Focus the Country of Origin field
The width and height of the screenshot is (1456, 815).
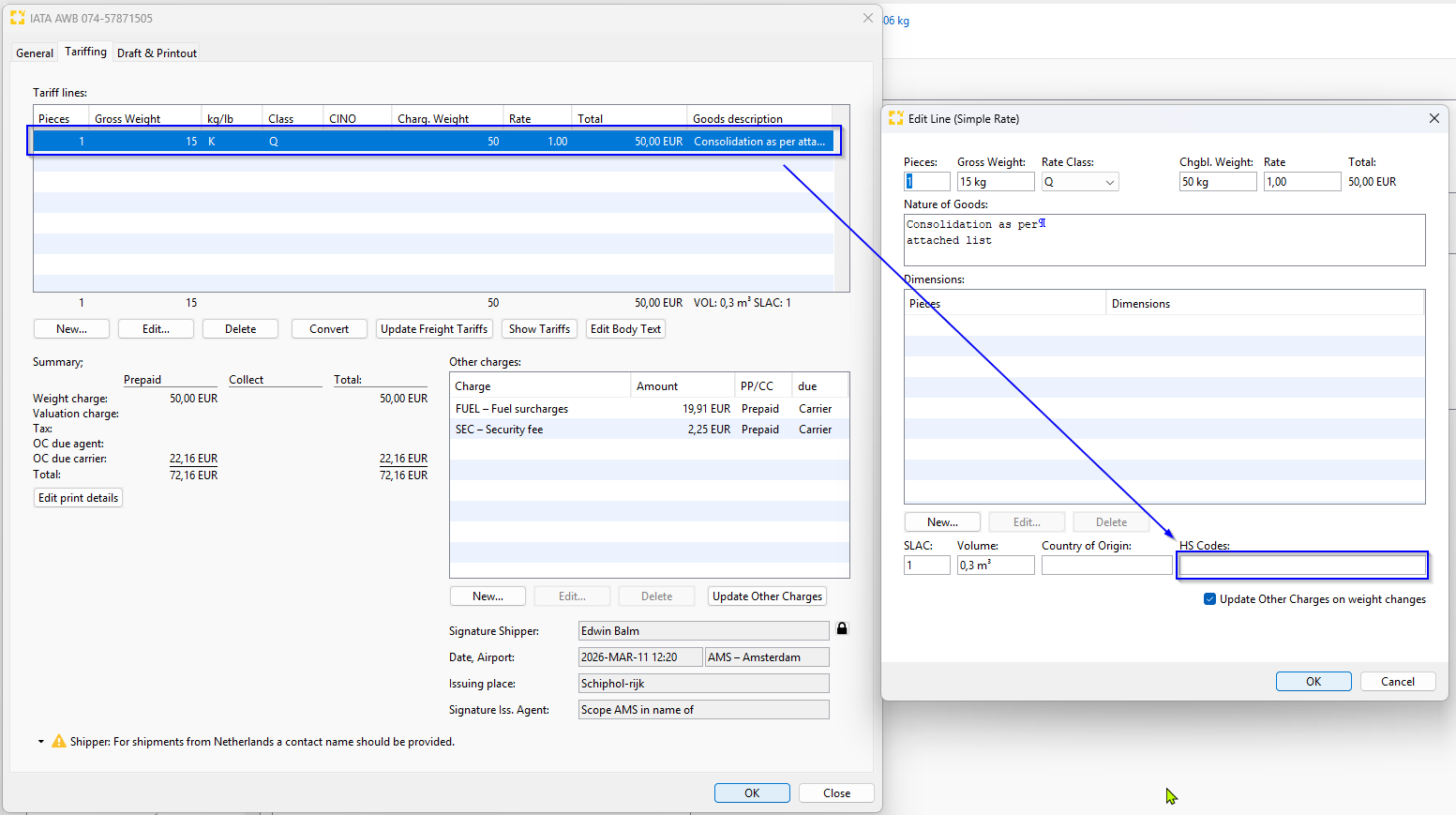1106,566
